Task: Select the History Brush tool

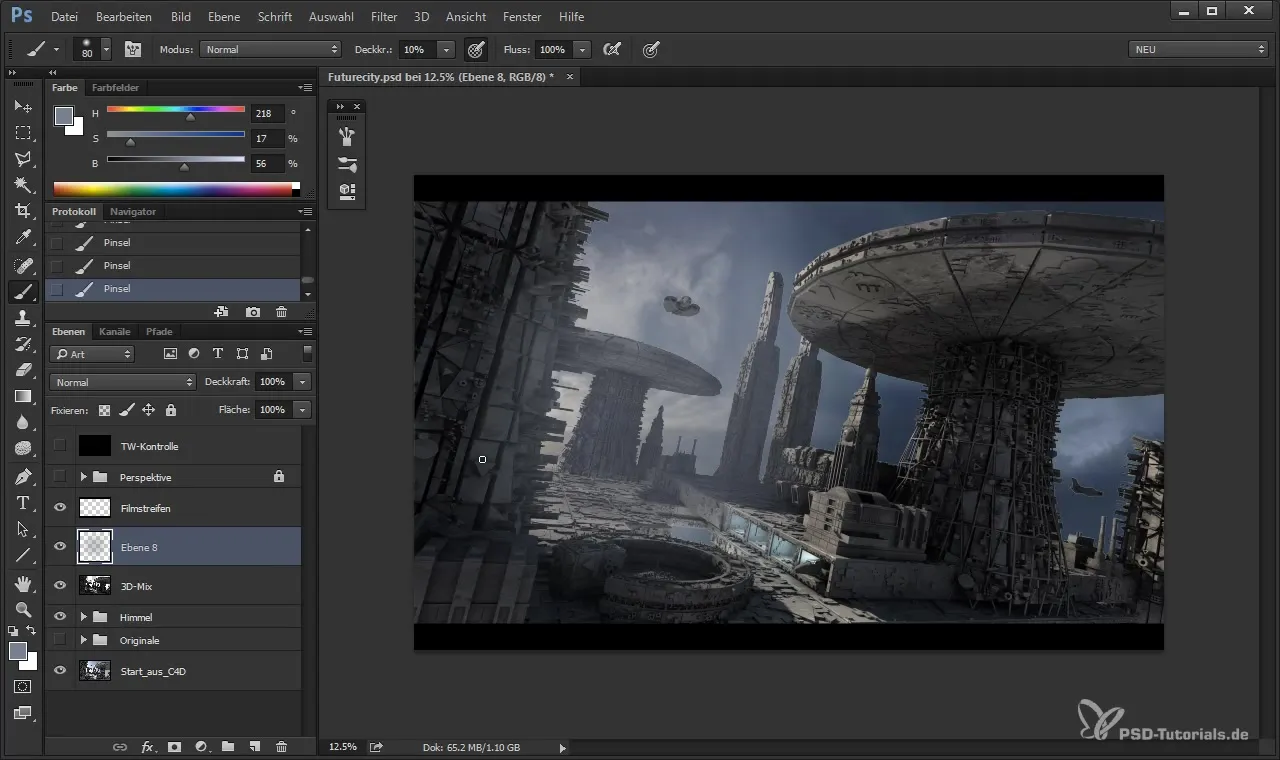Action: click(x=22, y=344)
